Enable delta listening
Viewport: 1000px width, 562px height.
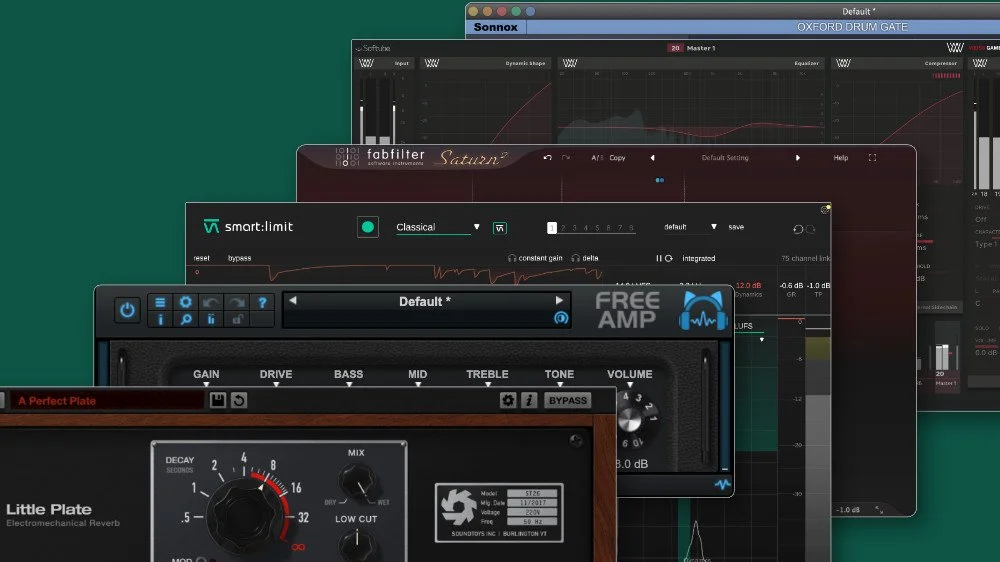pyautogui.click(x=585, y=258)
